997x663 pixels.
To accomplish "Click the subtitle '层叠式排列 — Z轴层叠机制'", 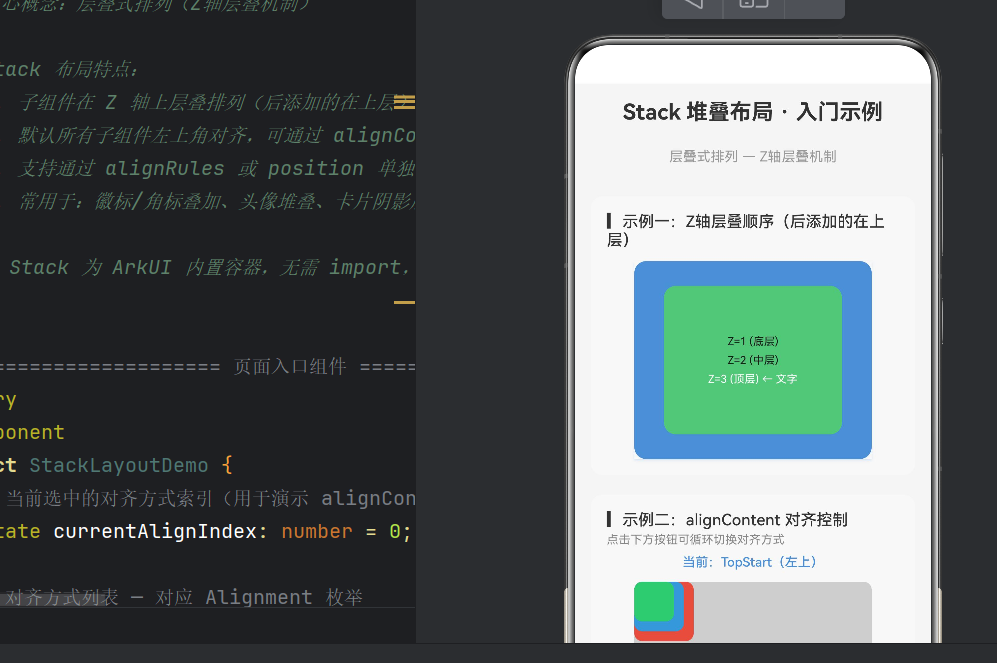I will (x=752, y=156).
